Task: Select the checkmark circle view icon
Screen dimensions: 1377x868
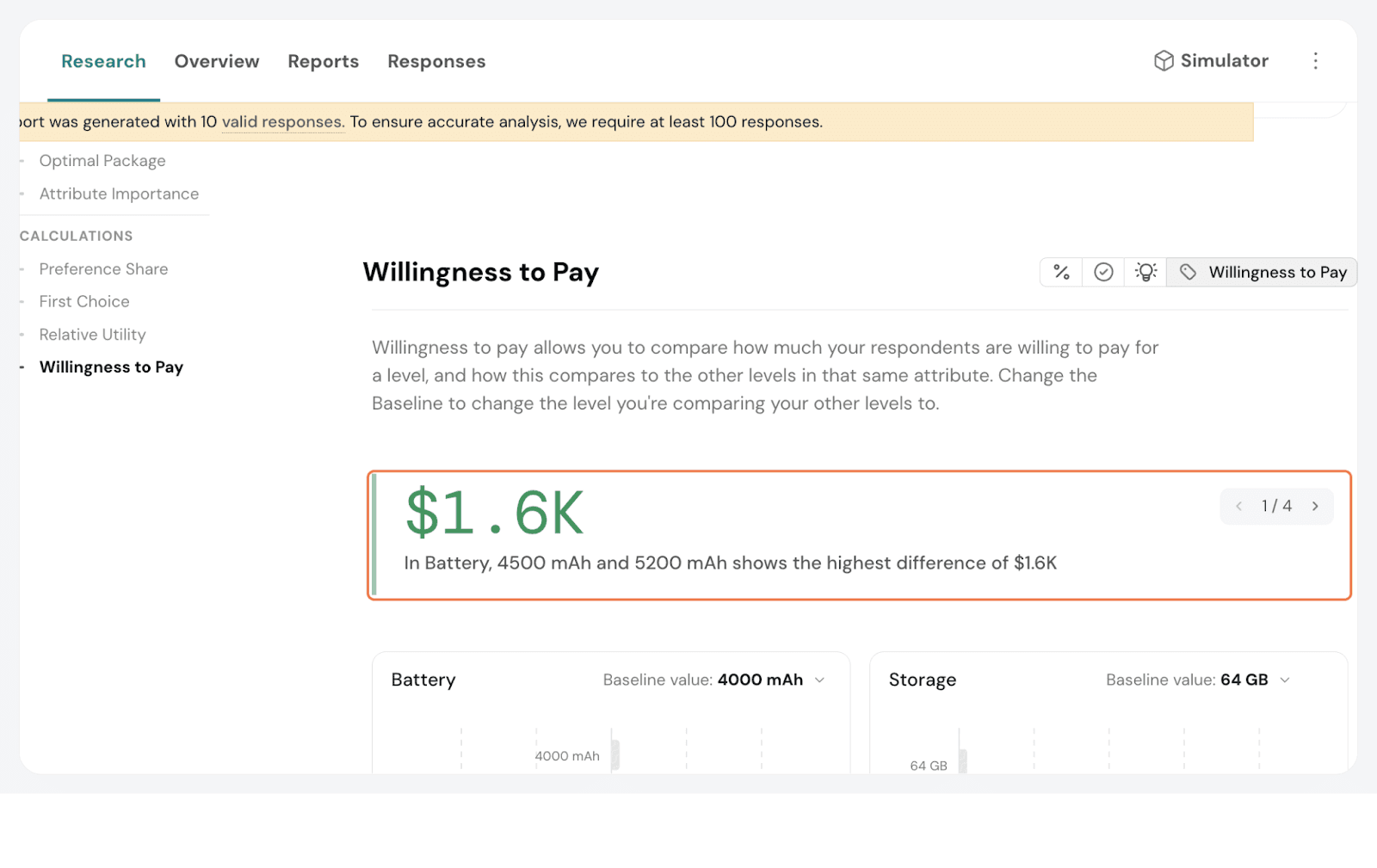Action: coord(1103,273)
